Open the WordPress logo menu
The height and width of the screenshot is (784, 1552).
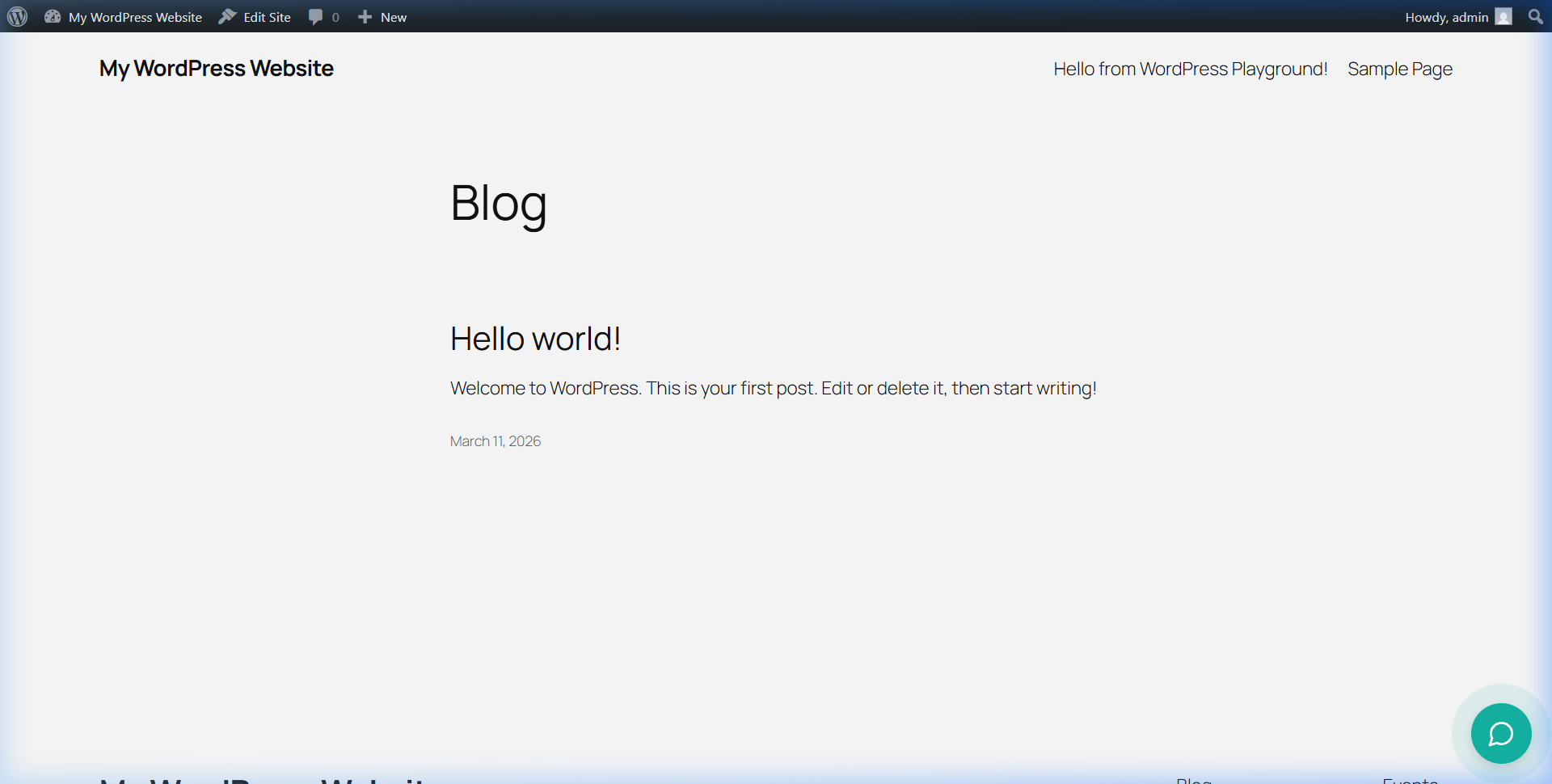pos(18,16)
